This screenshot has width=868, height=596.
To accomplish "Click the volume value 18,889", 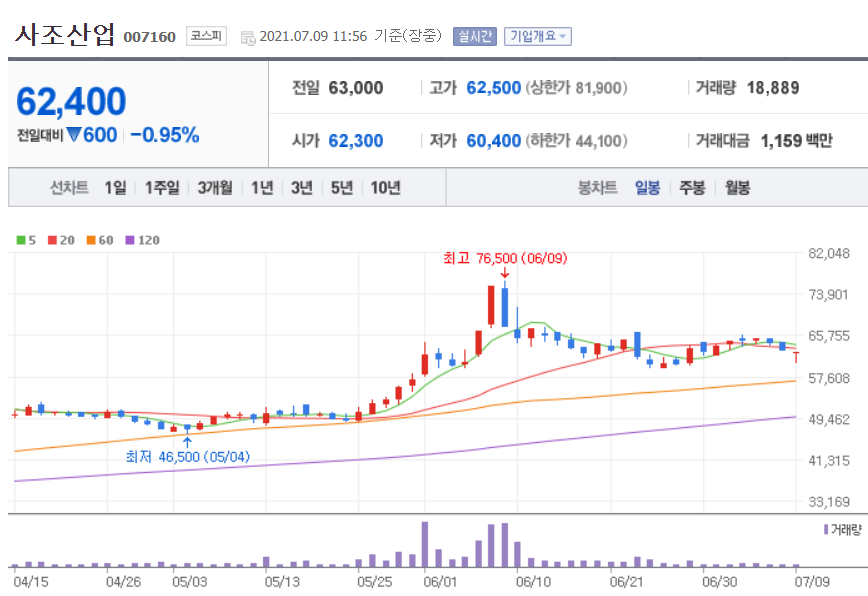I will [x=773, y=87].
